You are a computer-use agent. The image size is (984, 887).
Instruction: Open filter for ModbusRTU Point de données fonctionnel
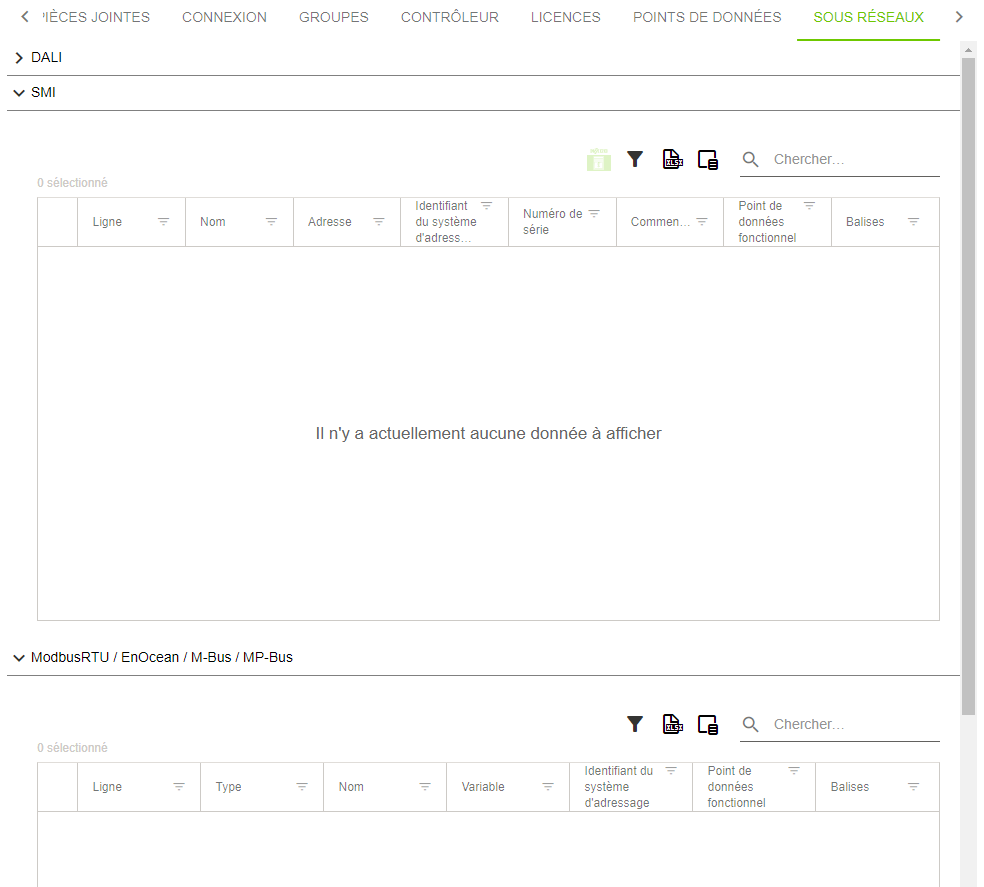794,770
